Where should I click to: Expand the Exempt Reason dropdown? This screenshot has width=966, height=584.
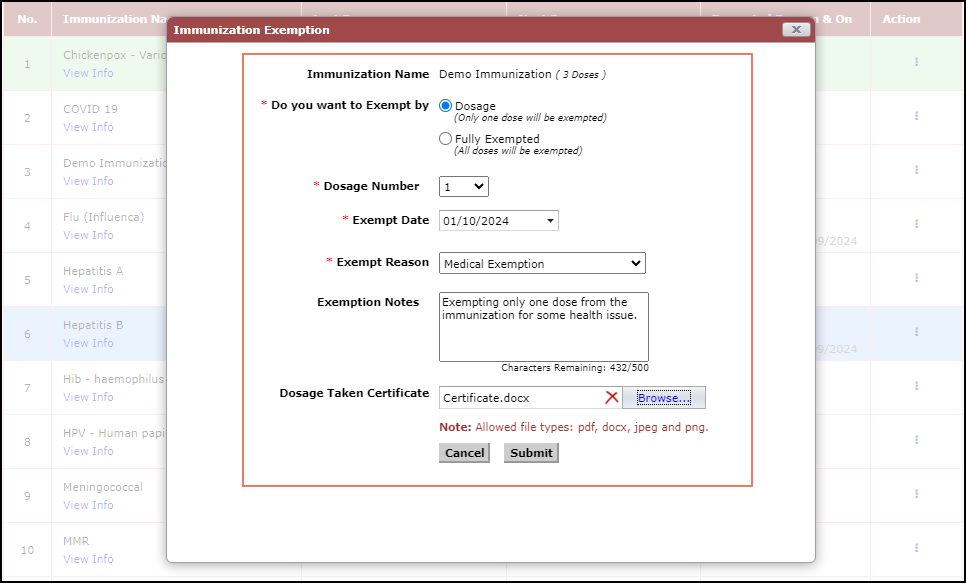tap(542, 264)
